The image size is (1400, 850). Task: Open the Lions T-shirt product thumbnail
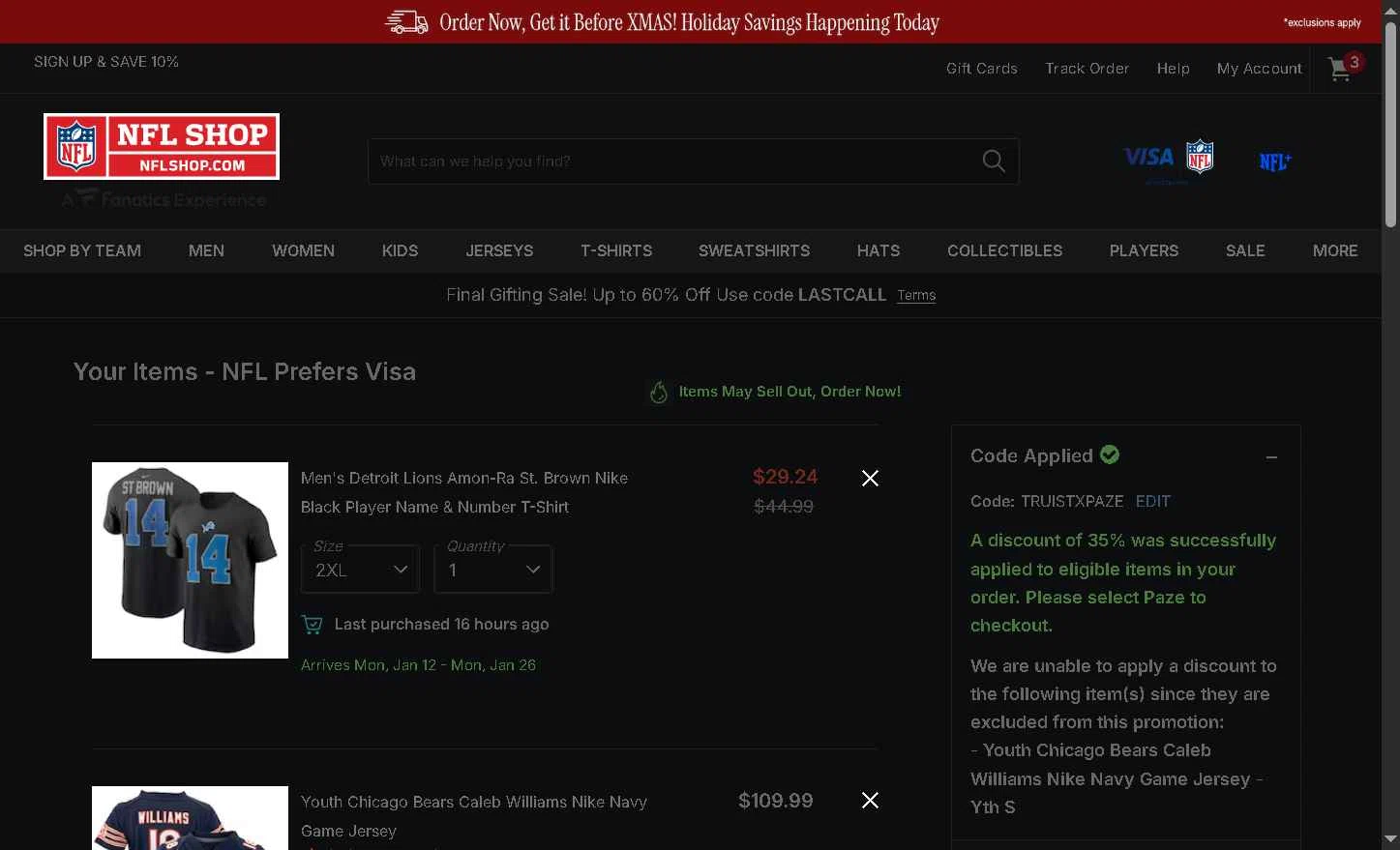pos(190,560)
